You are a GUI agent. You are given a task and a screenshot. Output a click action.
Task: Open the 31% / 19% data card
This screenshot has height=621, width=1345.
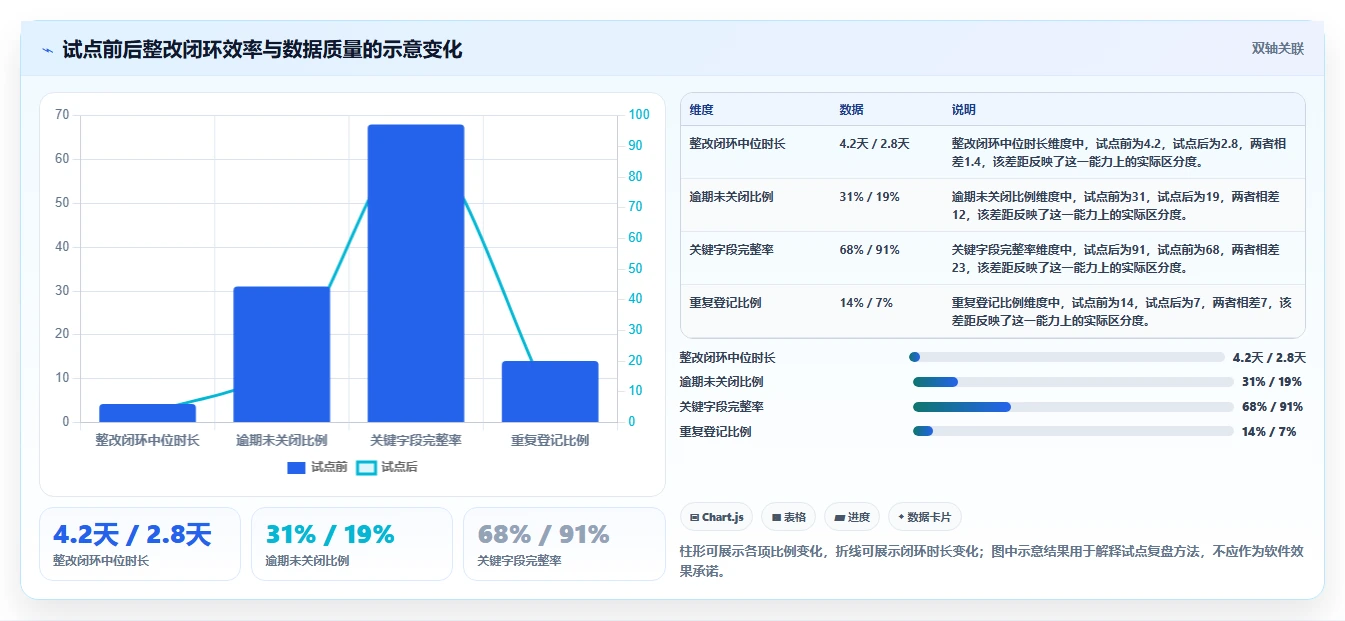(352, 544)
